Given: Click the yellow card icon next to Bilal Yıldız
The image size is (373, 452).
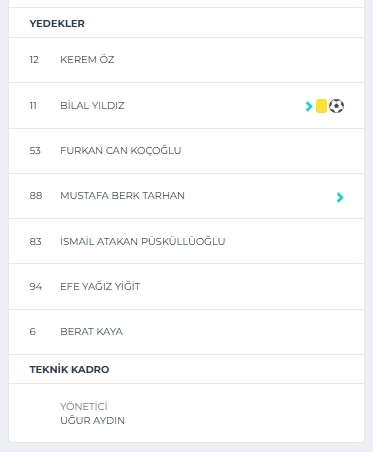Looking at the screenshot, I should click(321, 106).
